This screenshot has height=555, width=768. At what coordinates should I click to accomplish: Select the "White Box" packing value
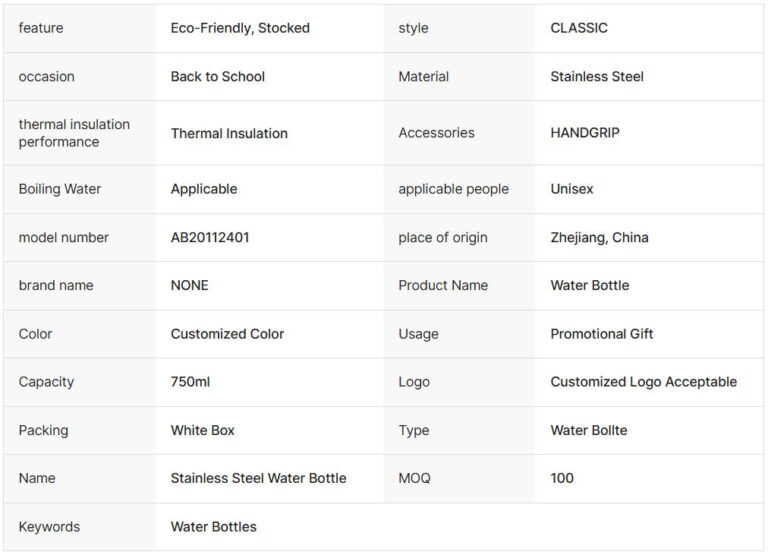point(203,430)
